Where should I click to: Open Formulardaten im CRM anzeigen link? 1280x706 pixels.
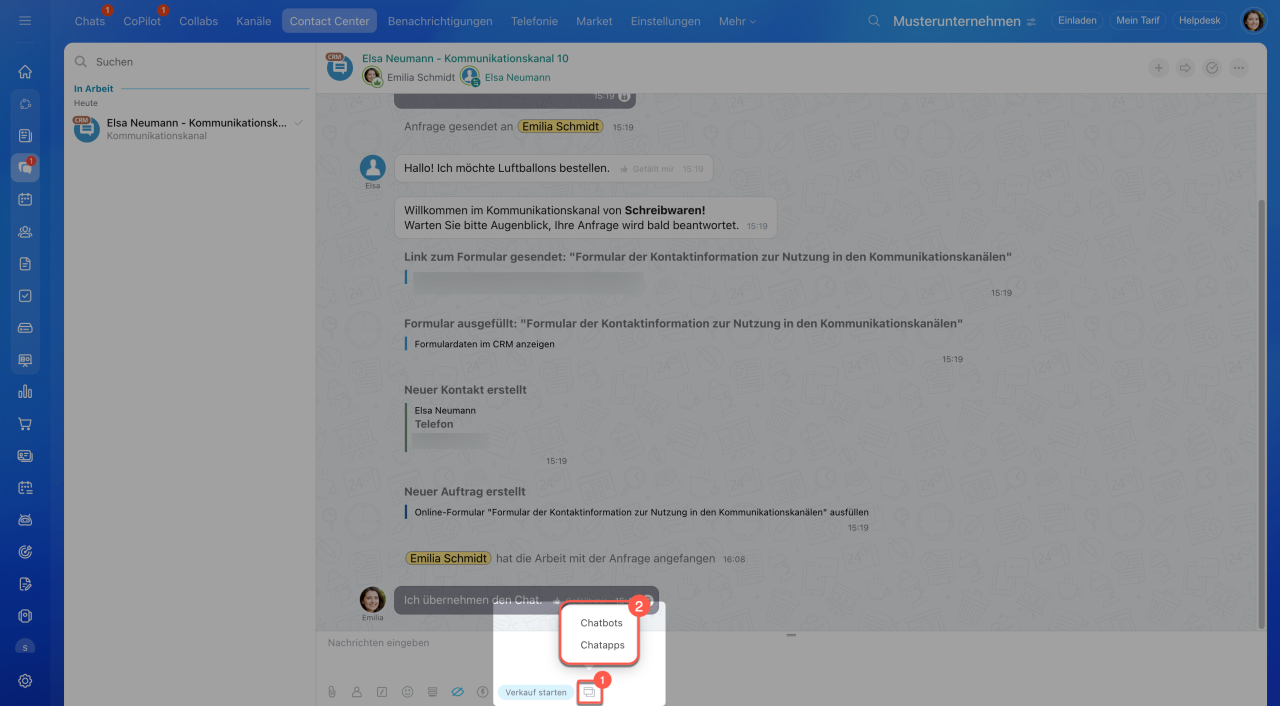(484, 344)
